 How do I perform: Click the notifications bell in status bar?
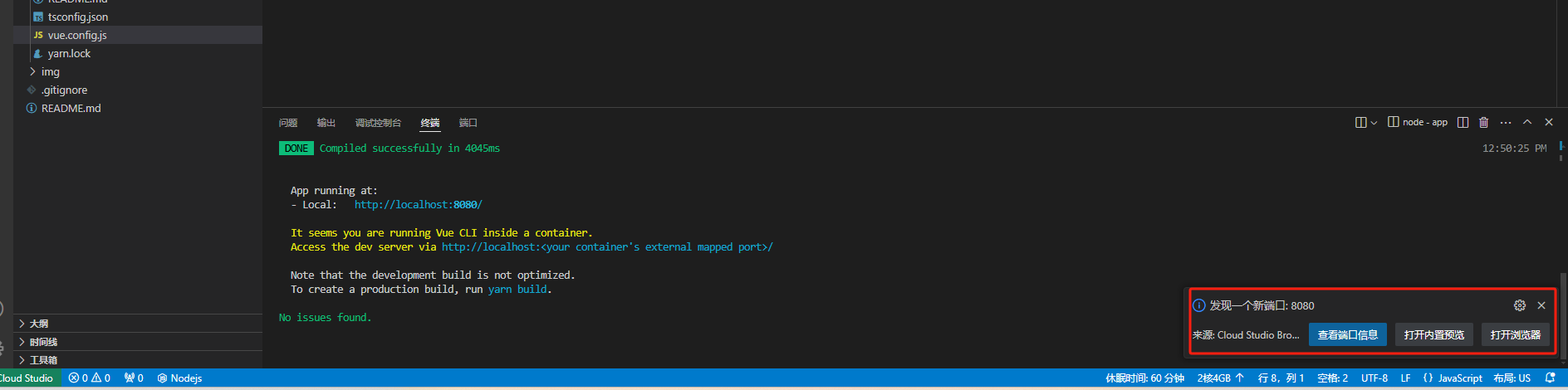pyautogui.click(x=1550, y=378)
